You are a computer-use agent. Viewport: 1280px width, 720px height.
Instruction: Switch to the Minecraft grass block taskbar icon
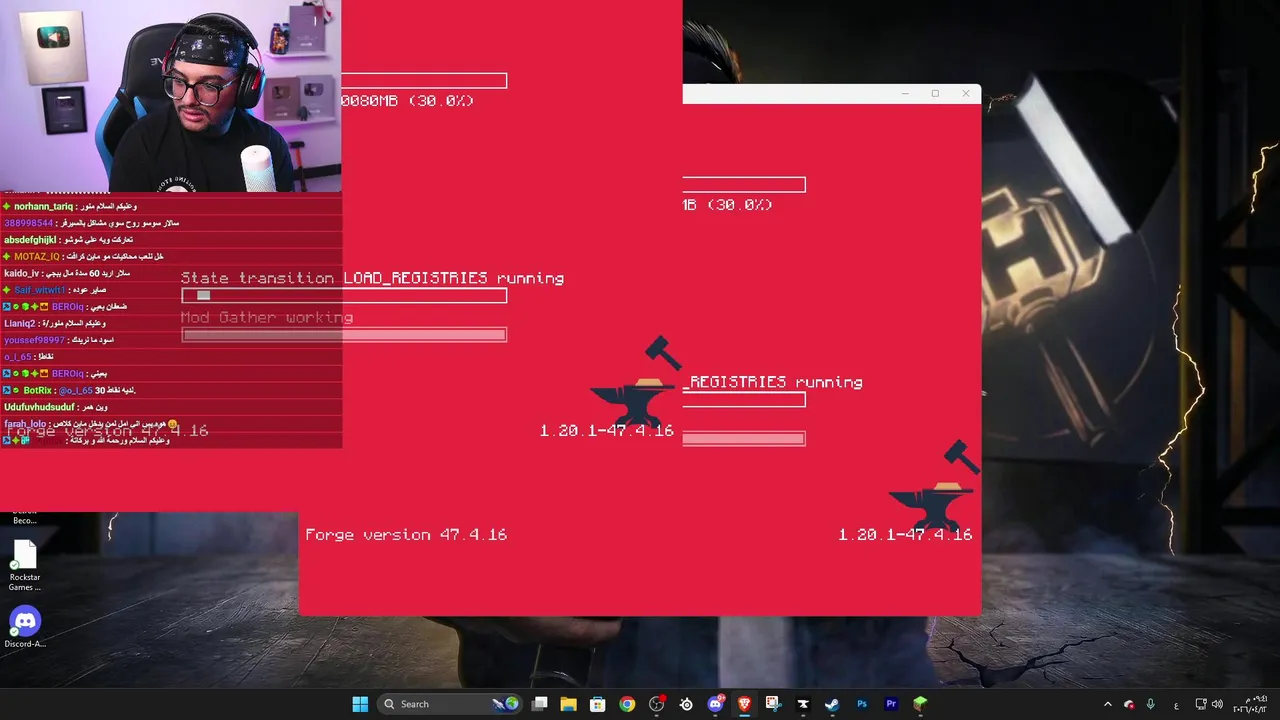[920, 704]
